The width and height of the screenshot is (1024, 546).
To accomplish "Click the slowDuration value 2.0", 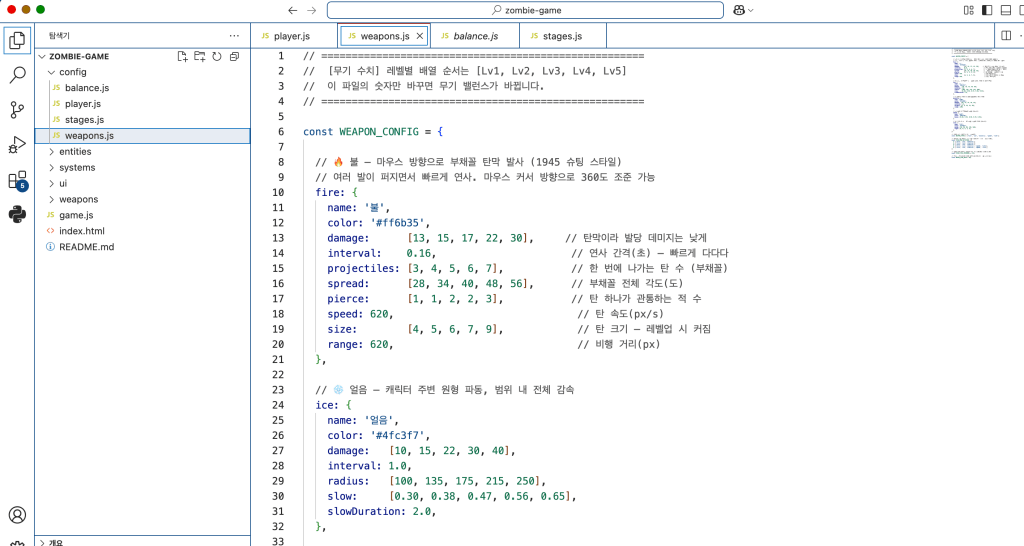I will click(x=422, y=511).
